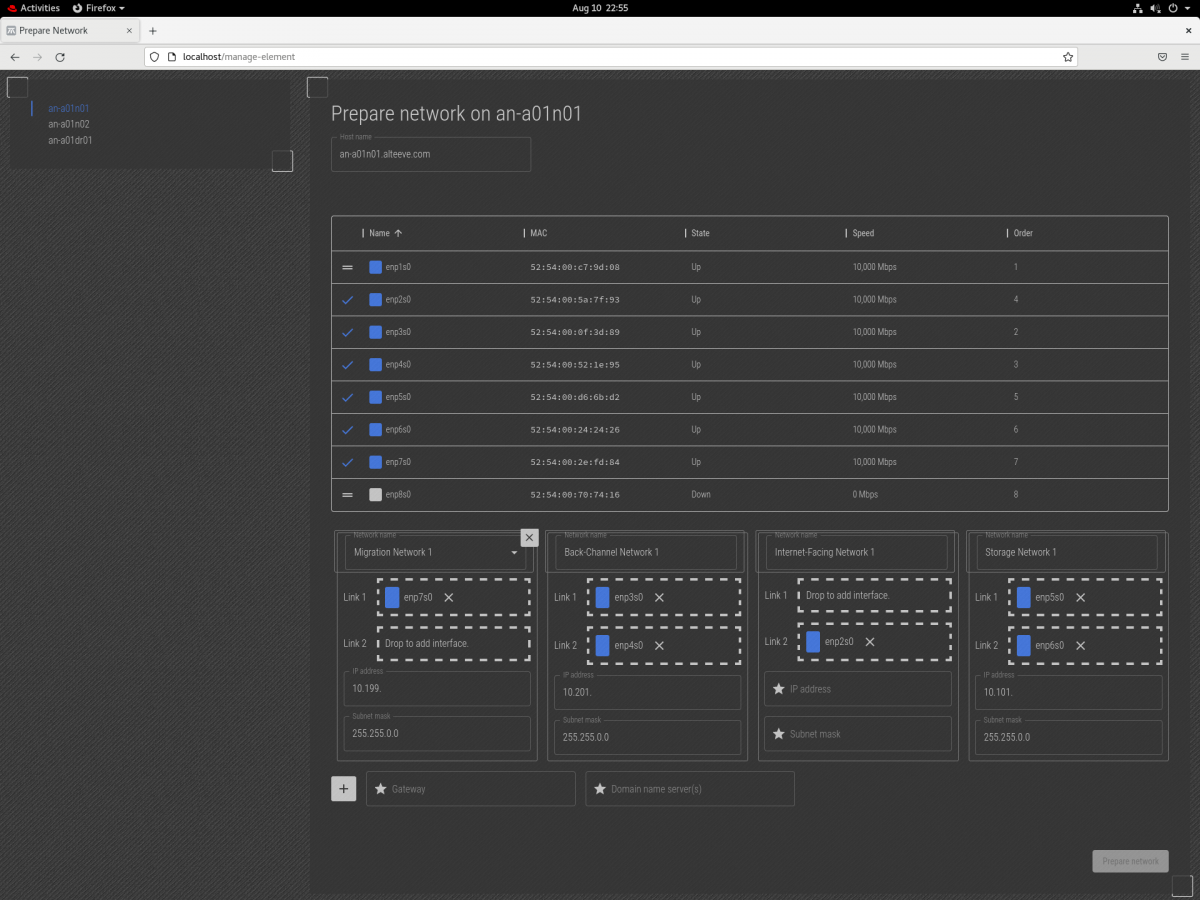Remove enp6s0 from Storage Network Link 2

tap(1080, 646)
